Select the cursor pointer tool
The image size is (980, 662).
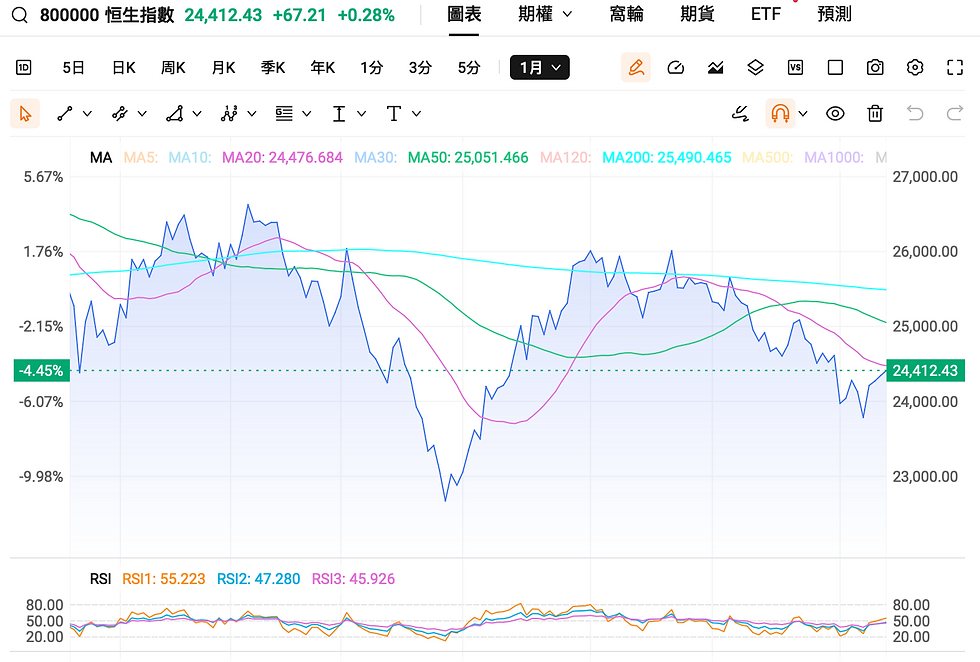[25, 114]
